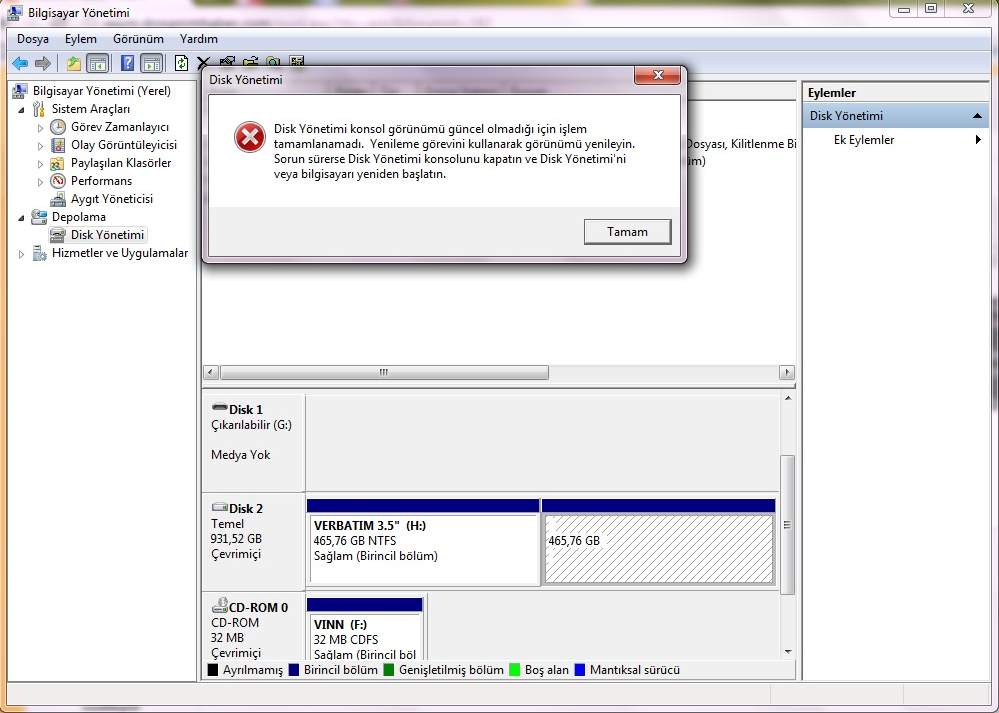Click disk pane scrollbar down arrow
999x713 pixels.
click(x=788, y=652)
